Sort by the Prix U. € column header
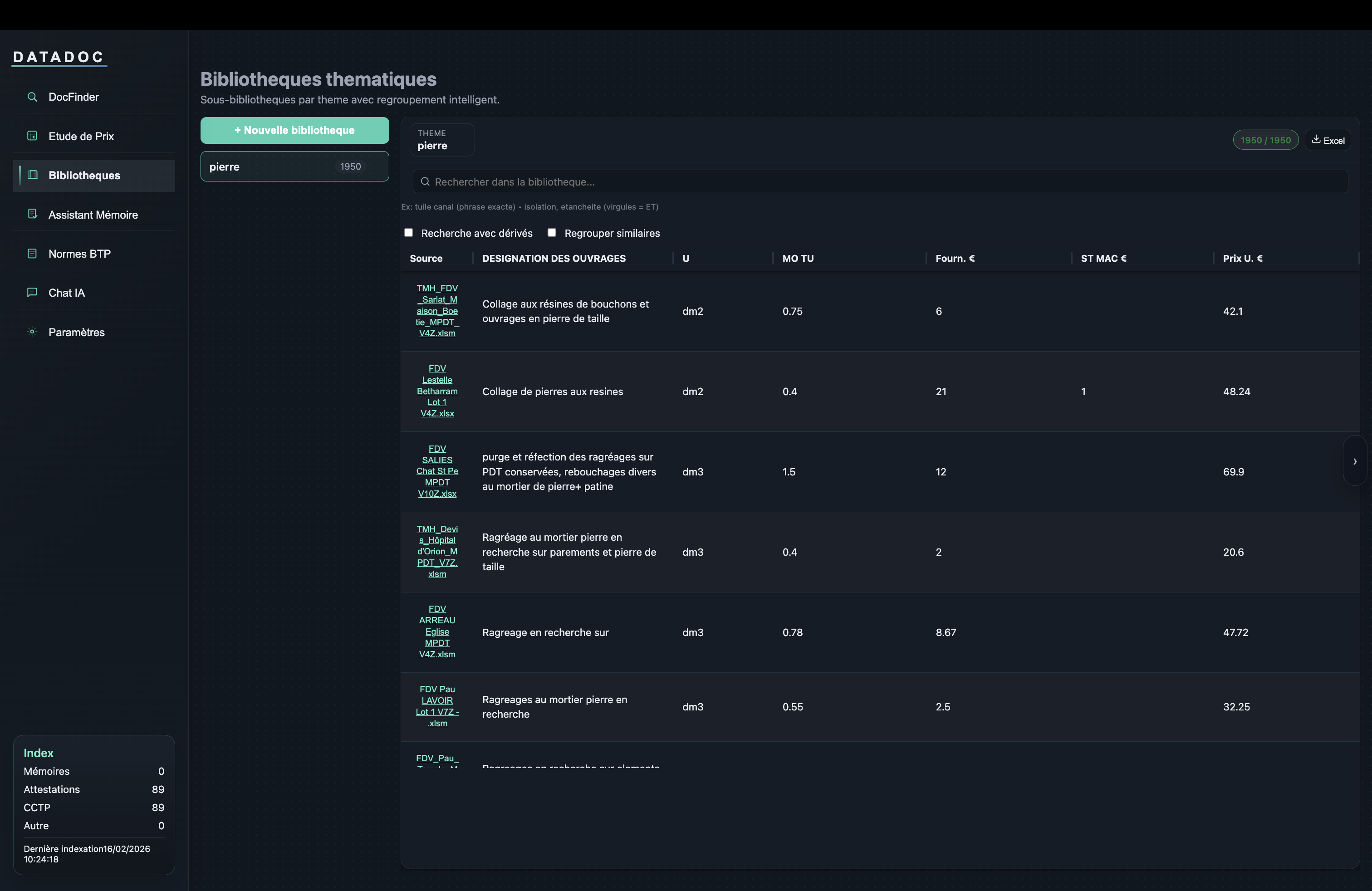 click(x=1243, y=258)
